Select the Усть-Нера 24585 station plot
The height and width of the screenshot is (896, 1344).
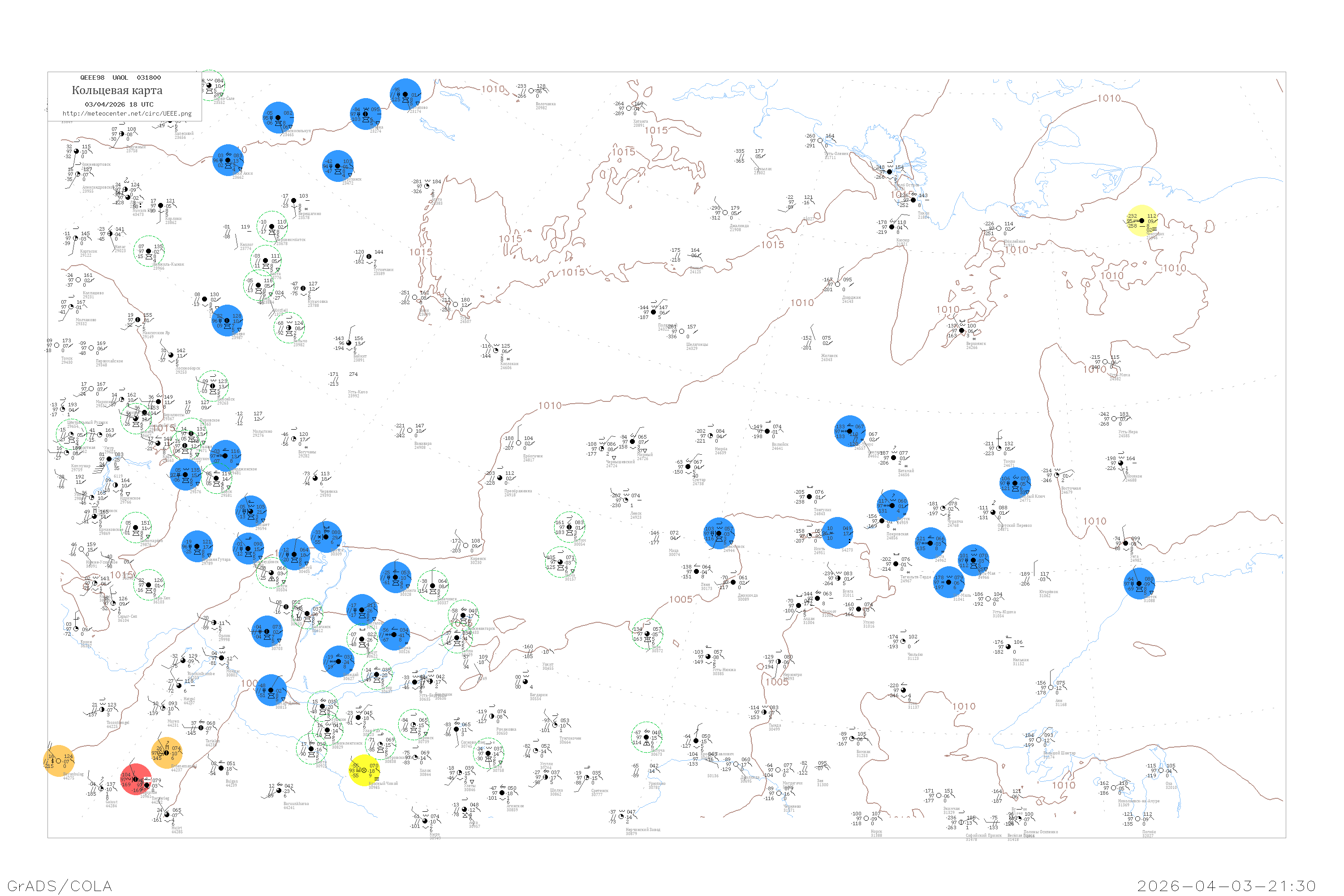[1114, 419]
